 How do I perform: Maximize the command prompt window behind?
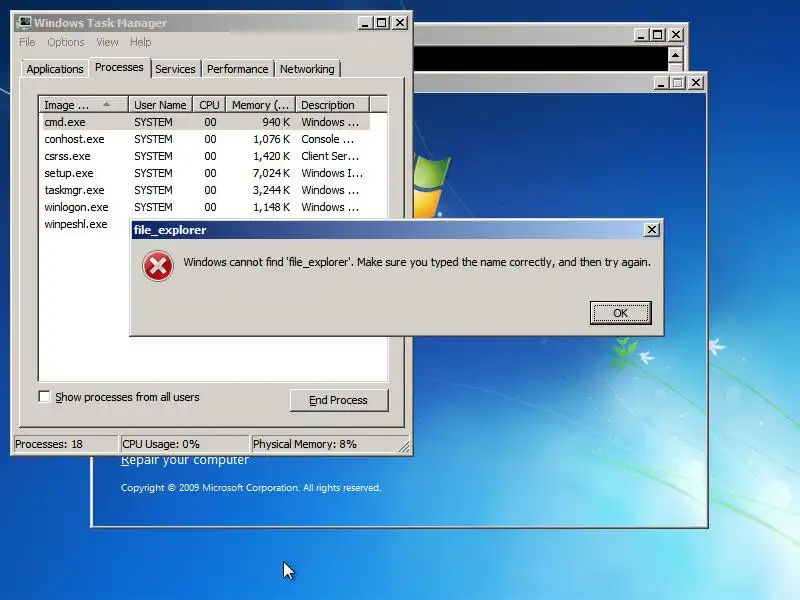(658, 35)
